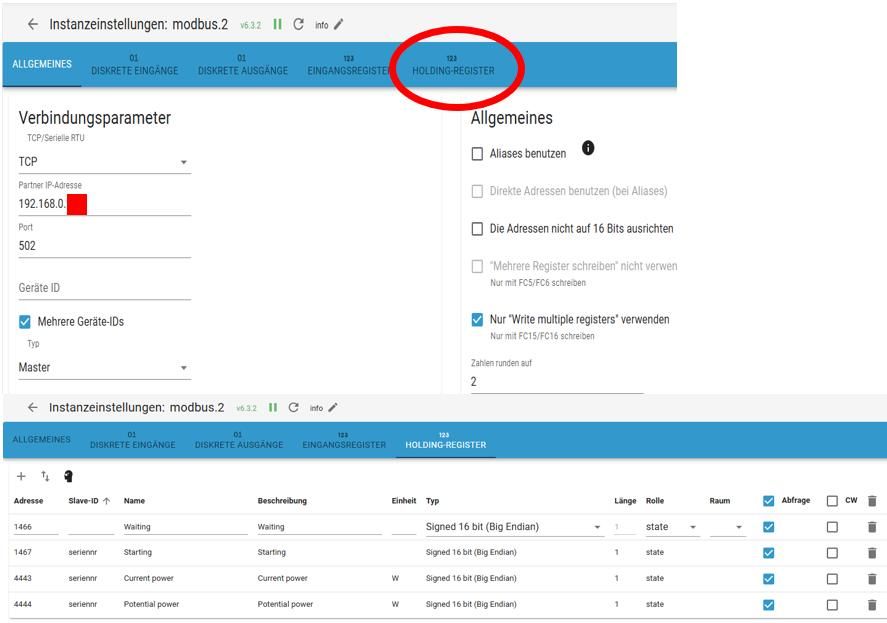This screenshot has width=887, height=623.
Task: Click the 'Current power' name cell
Action: (x=149, y=578)
